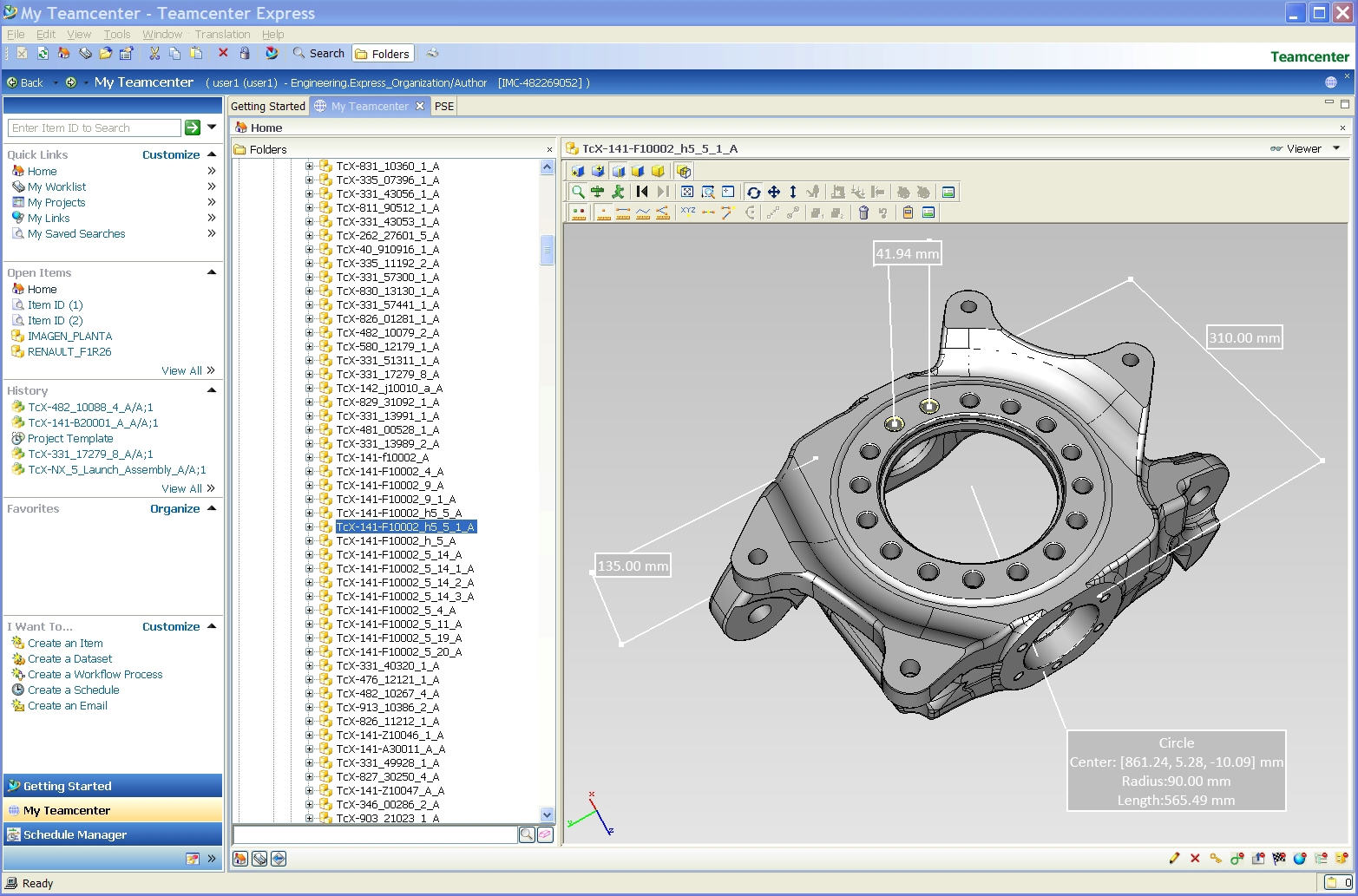Click the yellow shaded cube display icon
Viewport: 1358px width, 896px height.
(x=658, y=171)
